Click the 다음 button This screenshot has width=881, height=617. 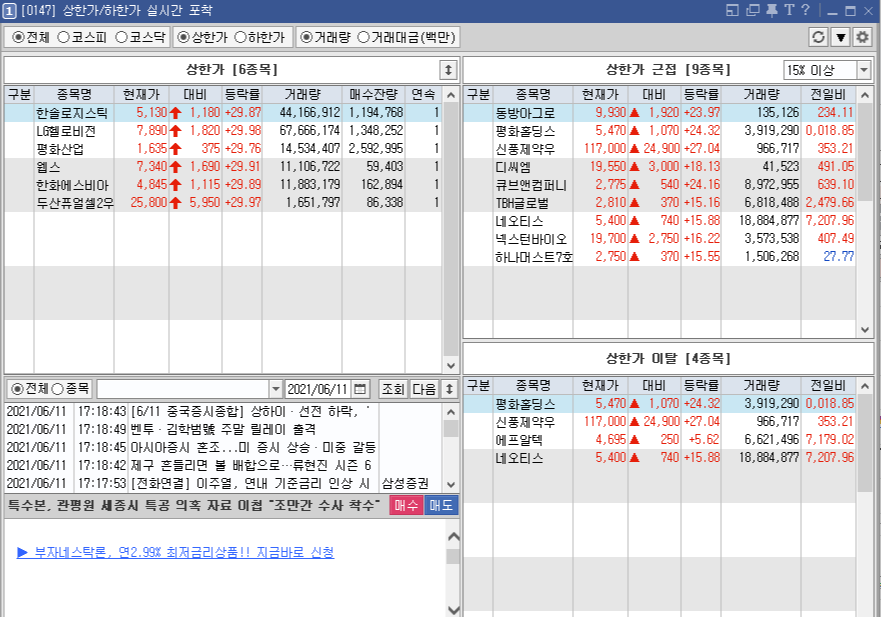click(424, 389)
